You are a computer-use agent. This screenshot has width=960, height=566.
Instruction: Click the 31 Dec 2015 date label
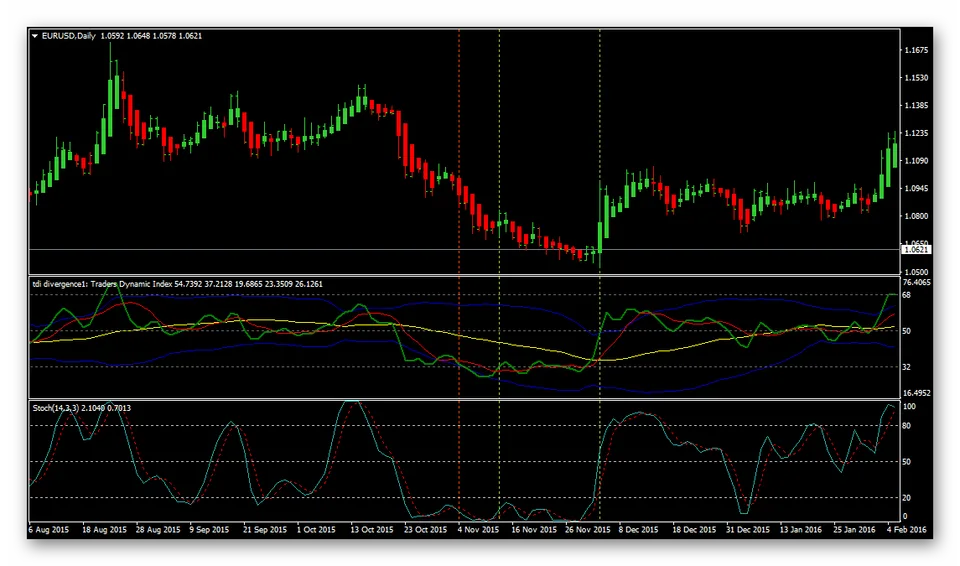point(748,529)
